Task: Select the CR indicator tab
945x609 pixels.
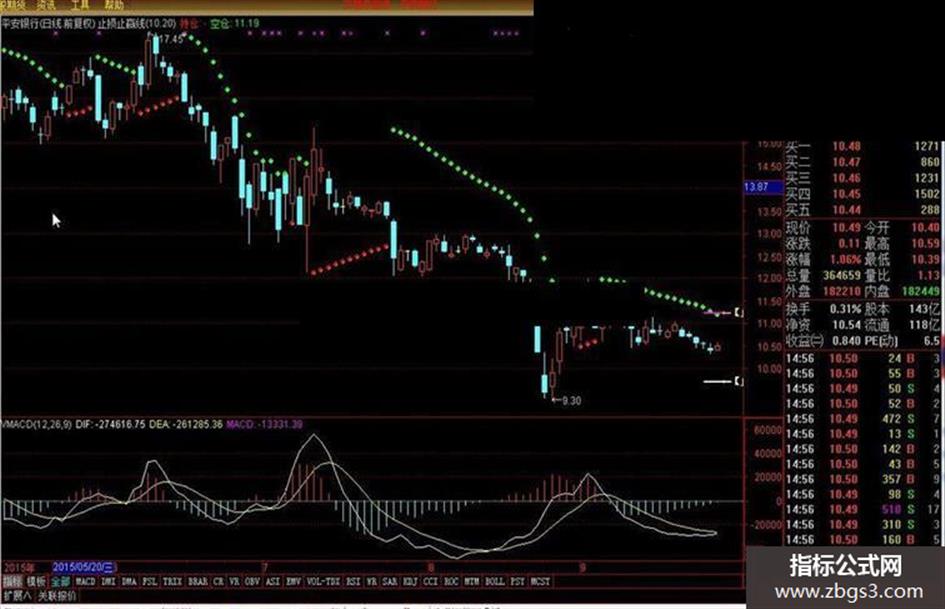Action: coord(218,582)
